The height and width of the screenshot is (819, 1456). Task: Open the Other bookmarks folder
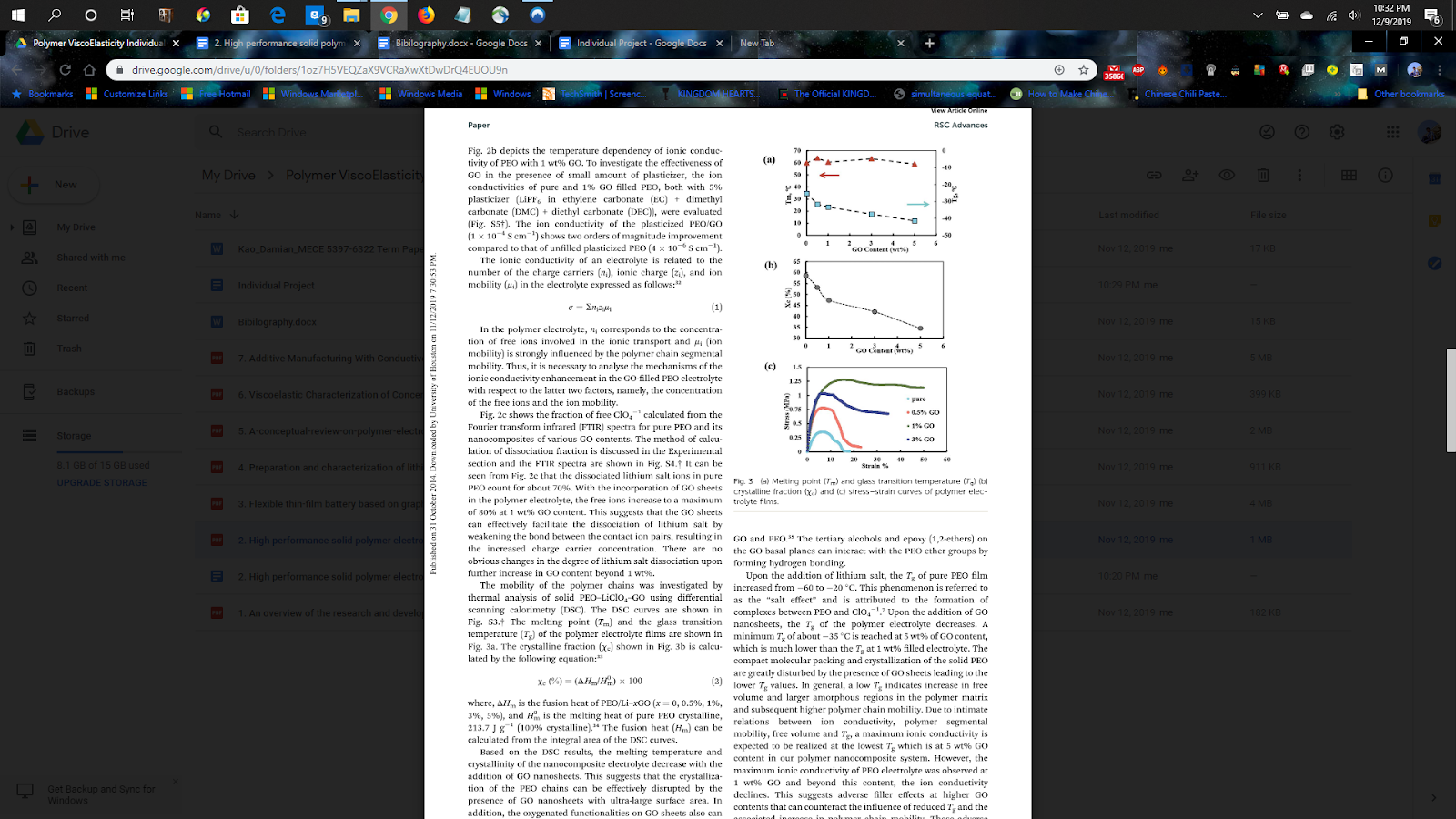[1400, 94]
